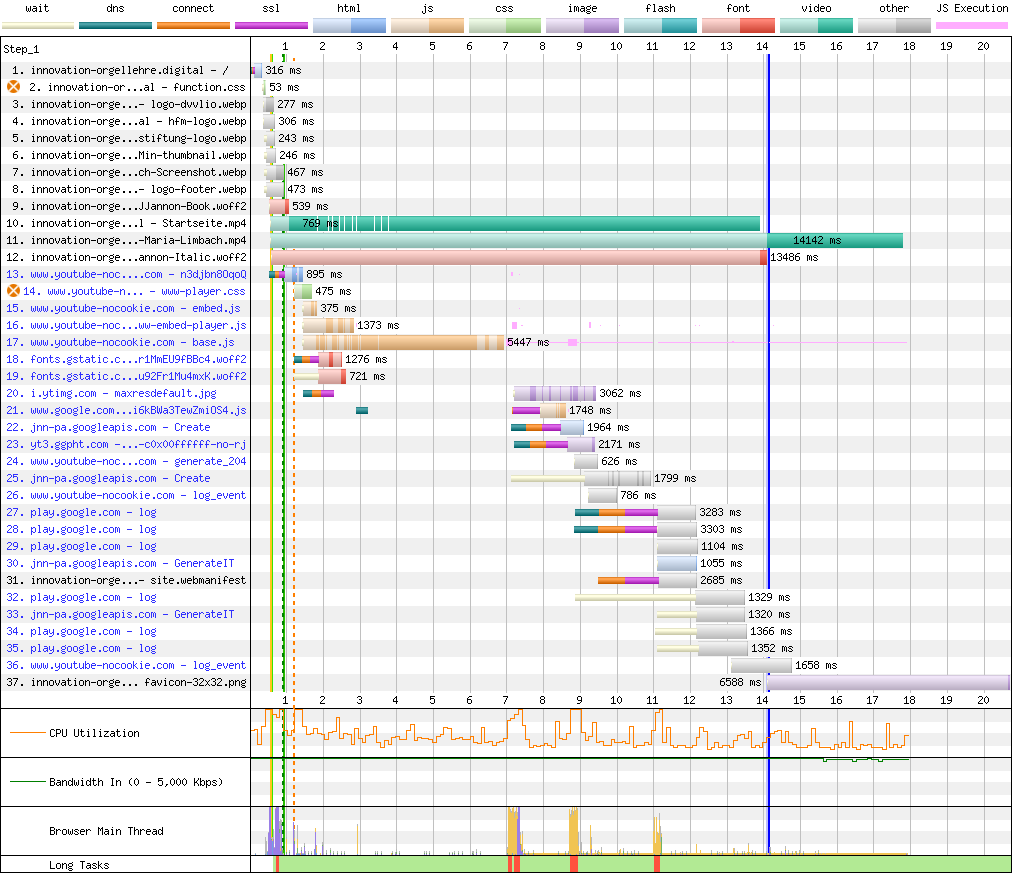Click the connect legend color swatch
This screenshot has height=873, width=1012.
pos(193,26)
